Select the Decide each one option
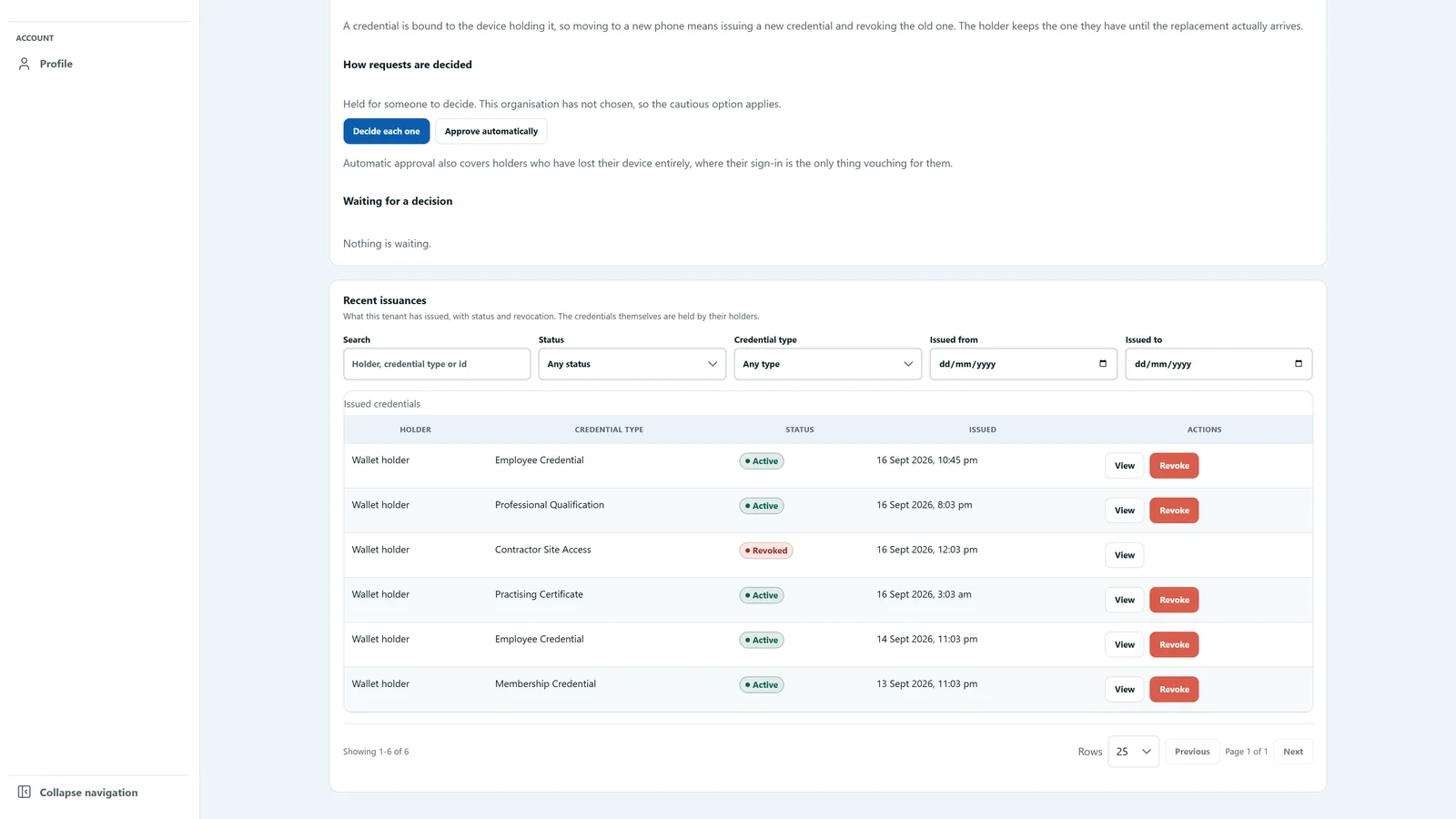Screen dimensions: 1456x819 coord(387,131)
